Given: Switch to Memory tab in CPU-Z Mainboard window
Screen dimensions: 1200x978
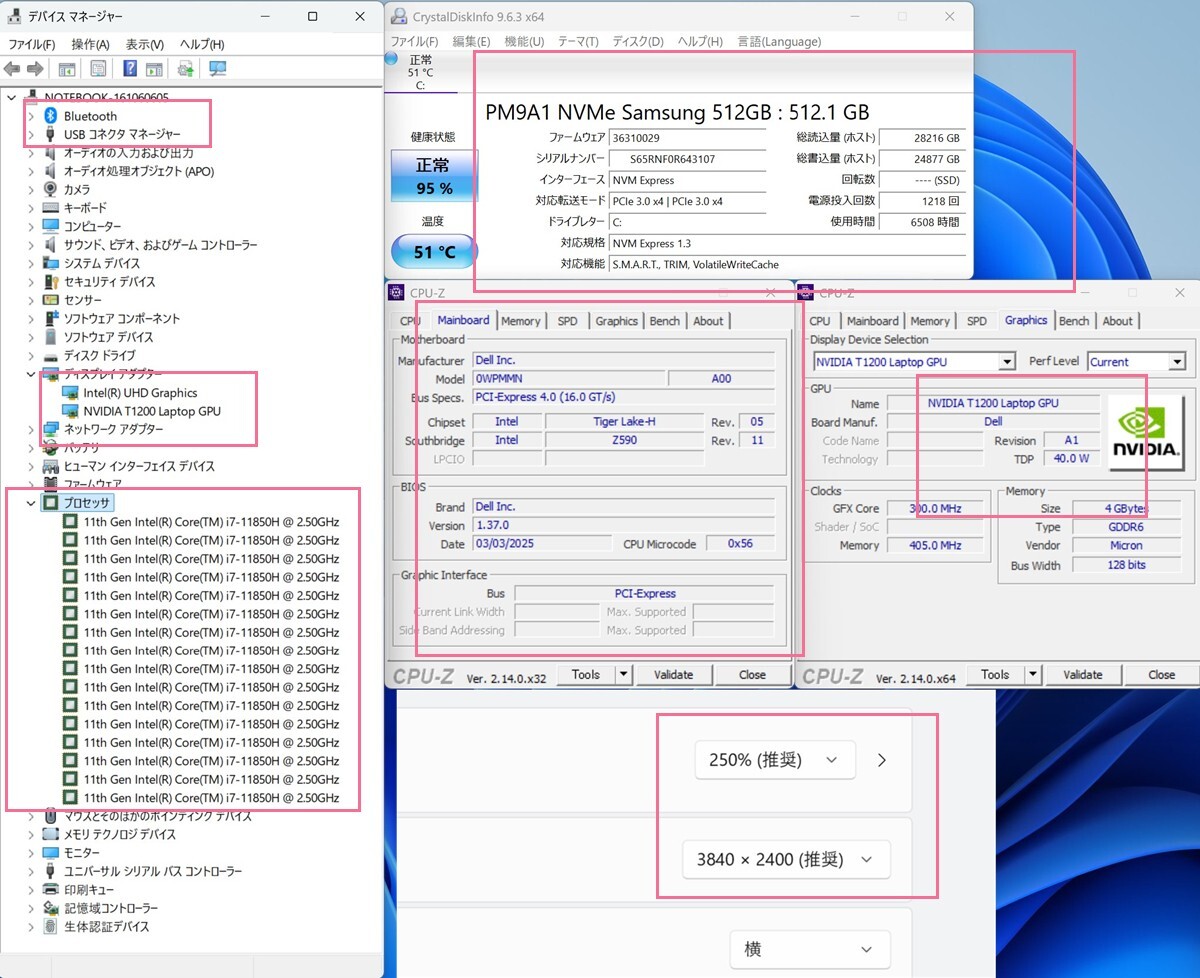Looking at the screenshot, I should (521, 321).
